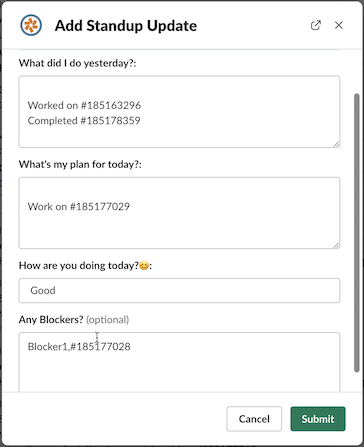Click the "What did I do yesterday?:" label
Screen dimensions: 364x447
[x=77, y=63]
